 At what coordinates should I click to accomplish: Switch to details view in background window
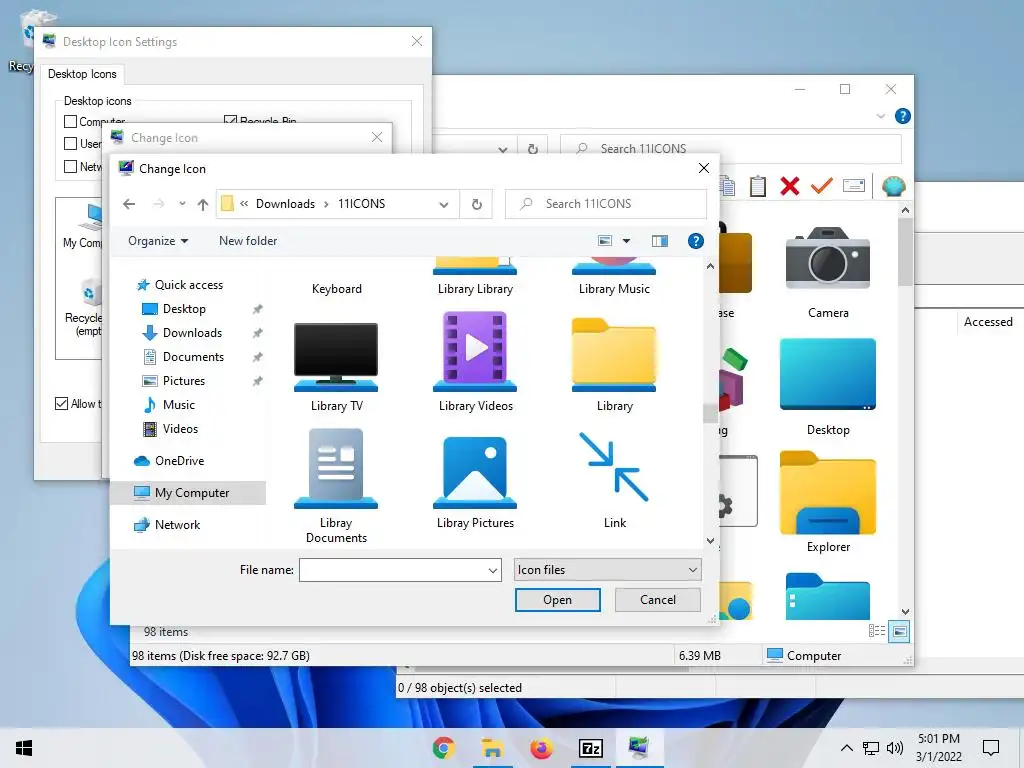pos(877,631)
